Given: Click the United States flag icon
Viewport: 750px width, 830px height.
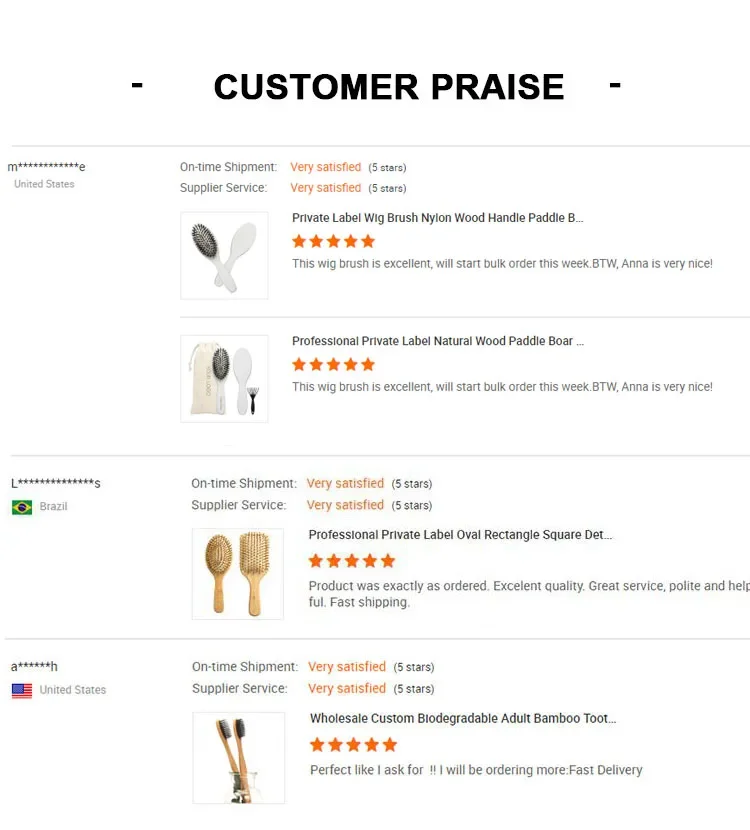Looking at the screenshot, I should (22, 691).
